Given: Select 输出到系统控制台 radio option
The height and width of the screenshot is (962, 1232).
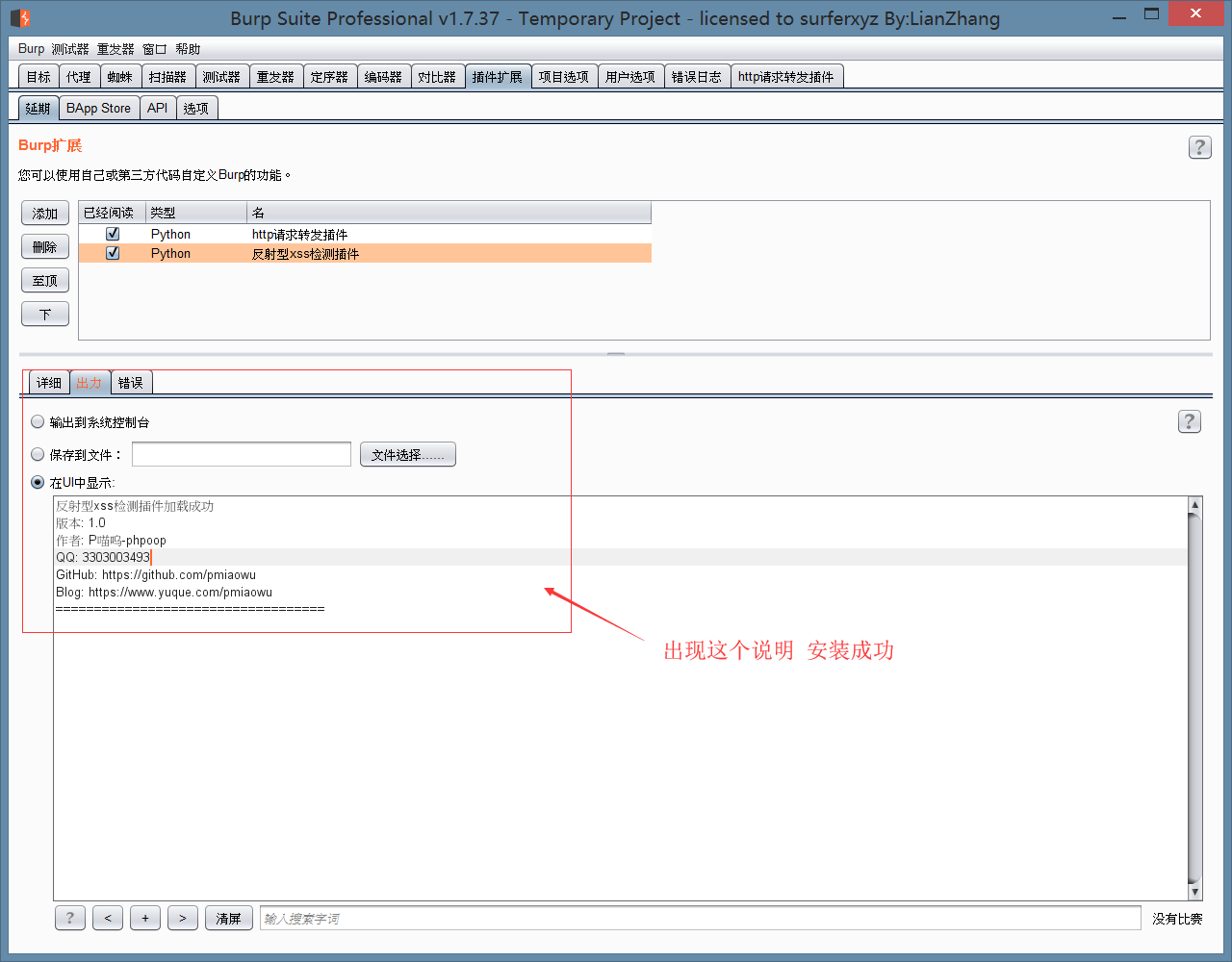Looking at the screenshot, I should pos(38,421).
